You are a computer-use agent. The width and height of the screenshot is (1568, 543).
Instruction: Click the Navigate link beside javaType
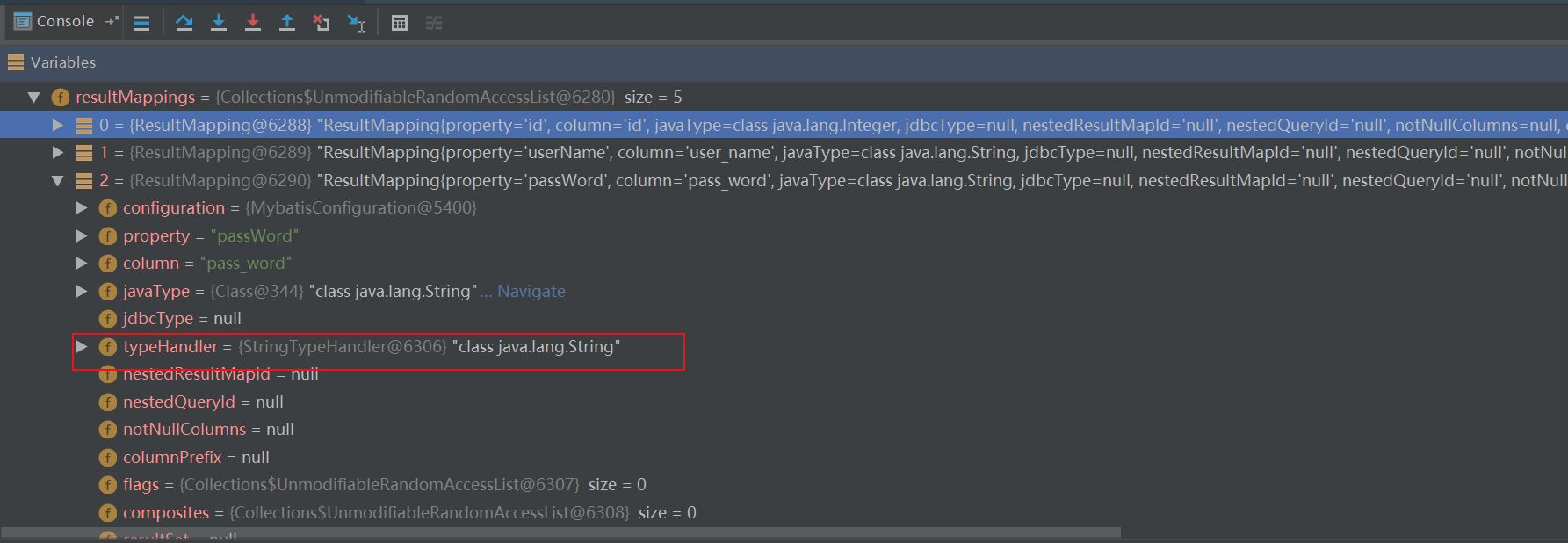pyautogui.click(x=531, y=292)
